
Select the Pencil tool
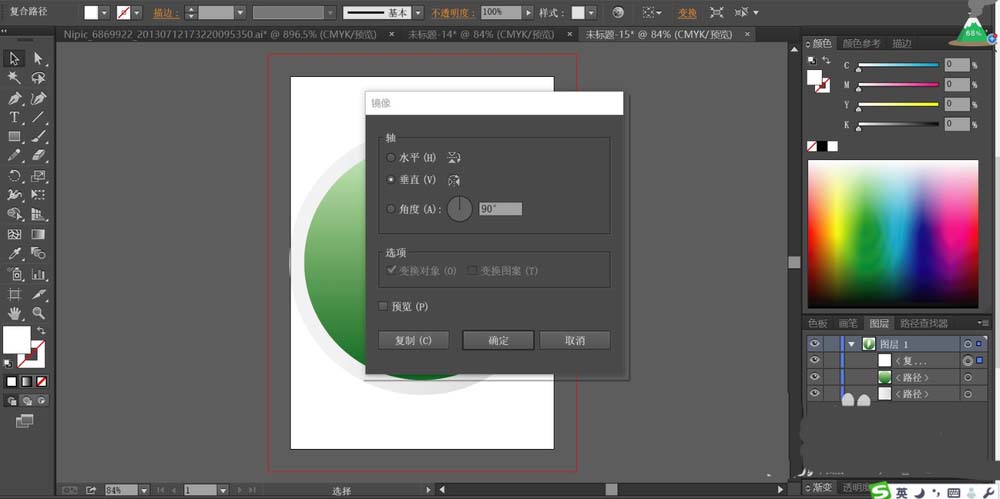[14, 155]
